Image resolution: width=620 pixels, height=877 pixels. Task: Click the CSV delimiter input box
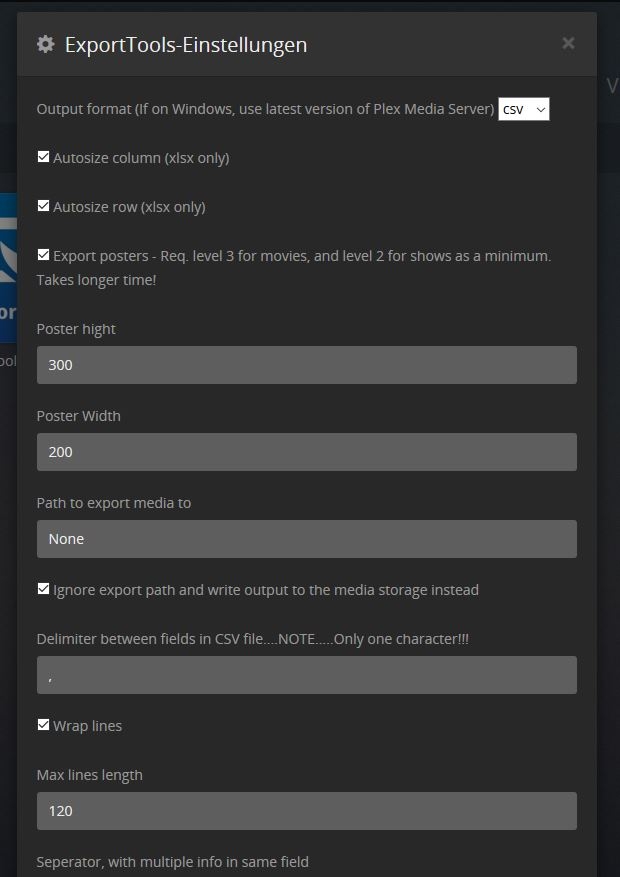[306, 675]
